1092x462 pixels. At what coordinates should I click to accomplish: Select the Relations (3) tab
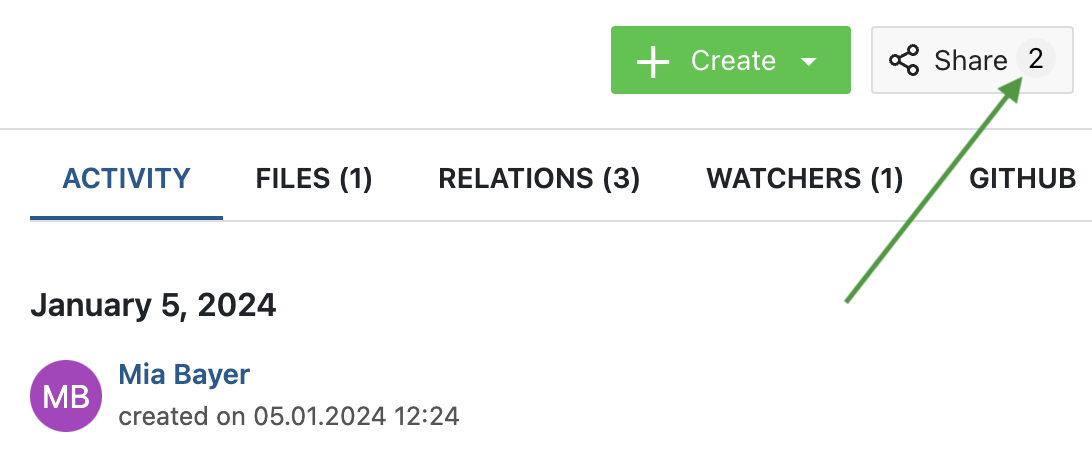[539, 179]
